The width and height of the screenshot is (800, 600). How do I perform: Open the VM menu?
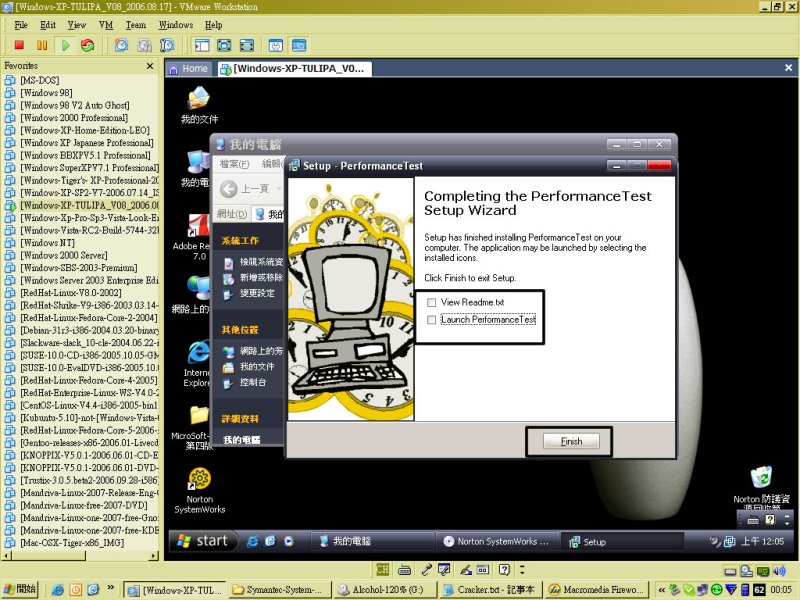pyautogui.click(x=106, y=24)
